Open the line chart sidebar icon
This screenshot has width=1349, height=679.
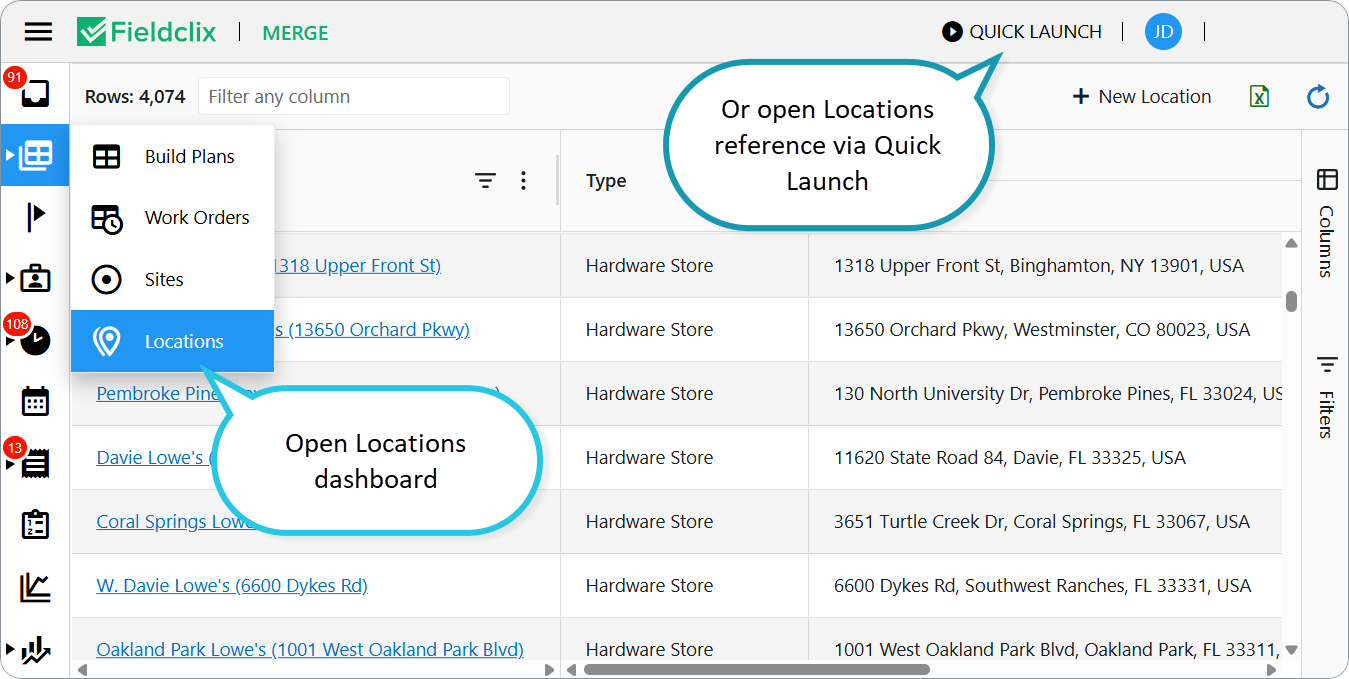pos(35,587)
